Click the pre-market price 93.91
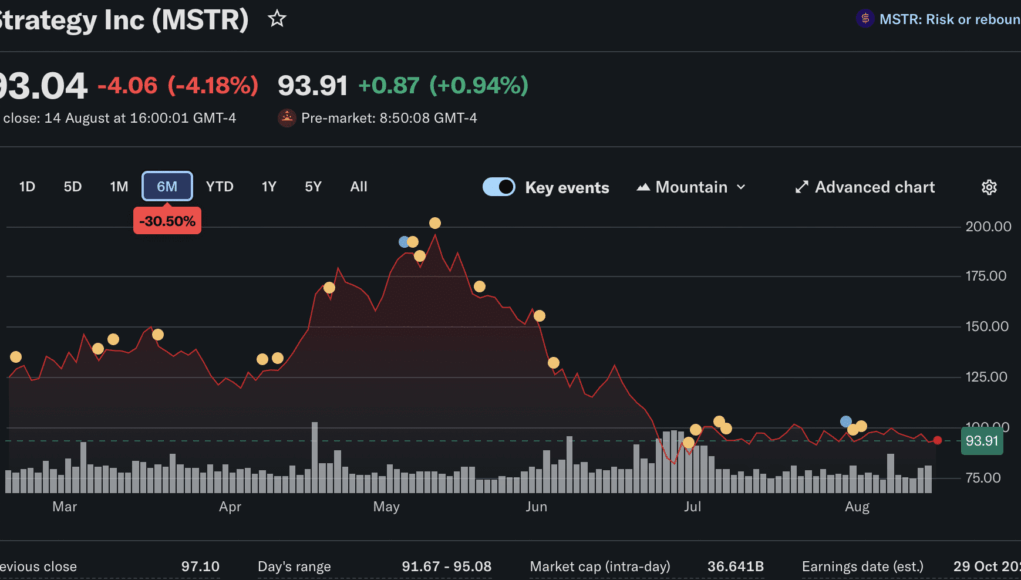Screen dimensions: 1021x580 [313, 85]
